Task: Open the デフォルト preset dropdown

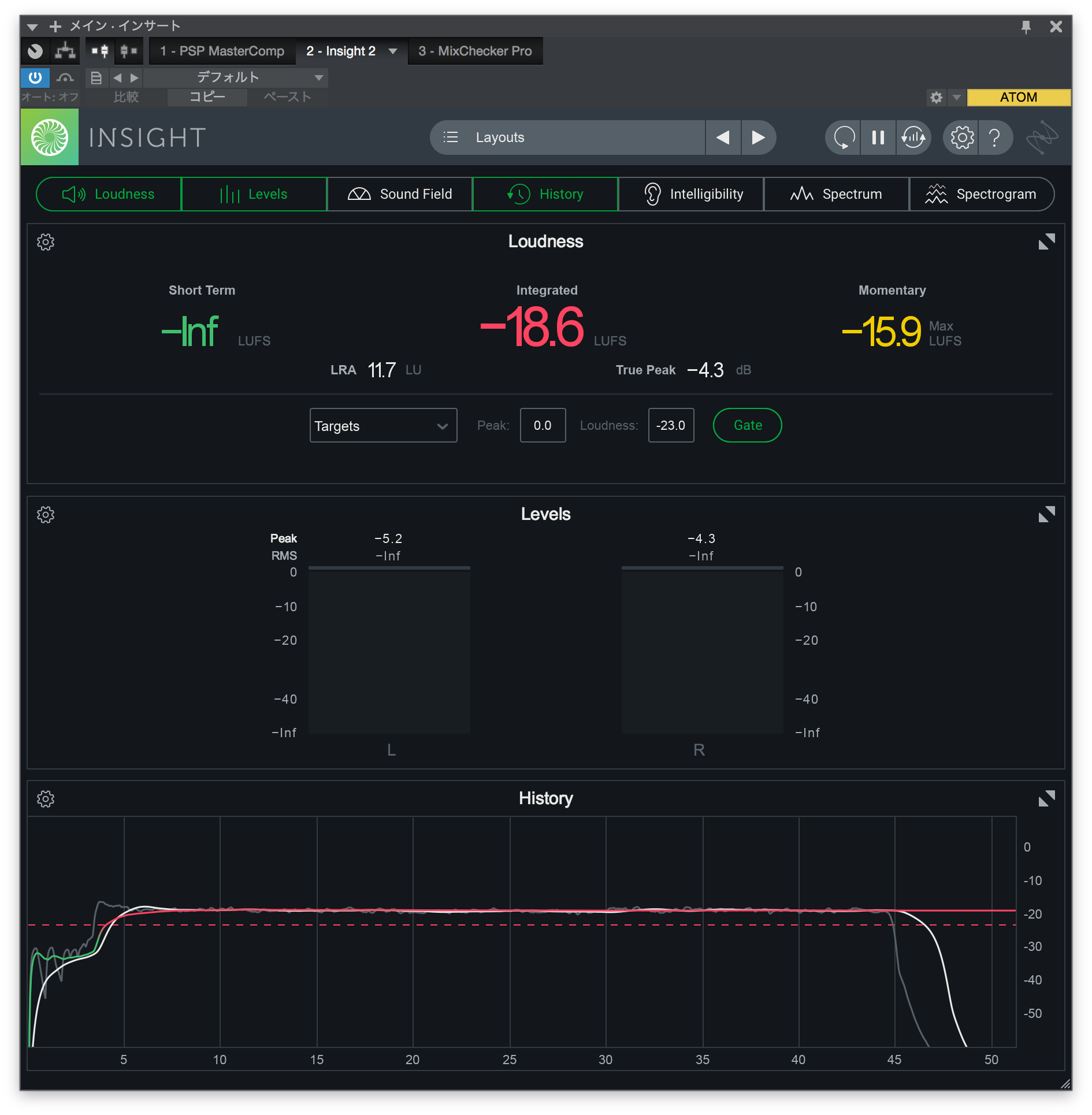Action: (x=236, y=77)
